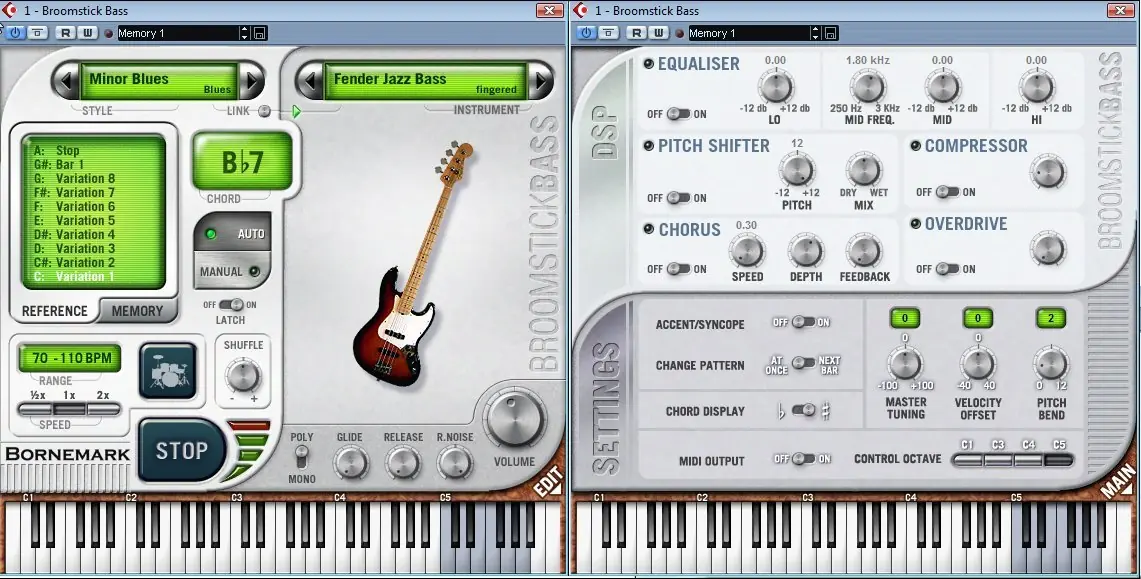This screenshot has width=1141, height=579.
Task: Toggle Chord Display flat/sharp switch
Action: pos(803,410)
